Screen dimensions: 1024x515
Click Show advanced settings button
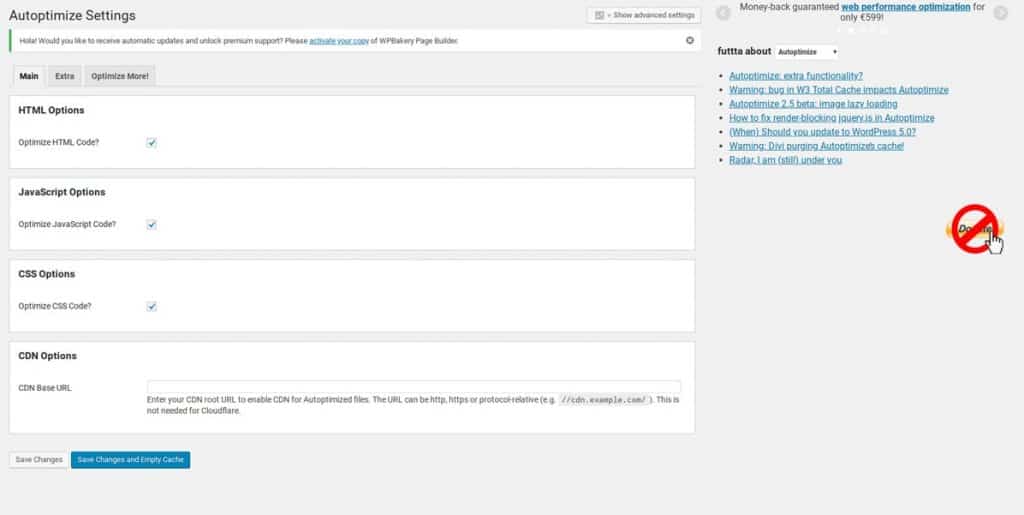[x=644, y=15]
